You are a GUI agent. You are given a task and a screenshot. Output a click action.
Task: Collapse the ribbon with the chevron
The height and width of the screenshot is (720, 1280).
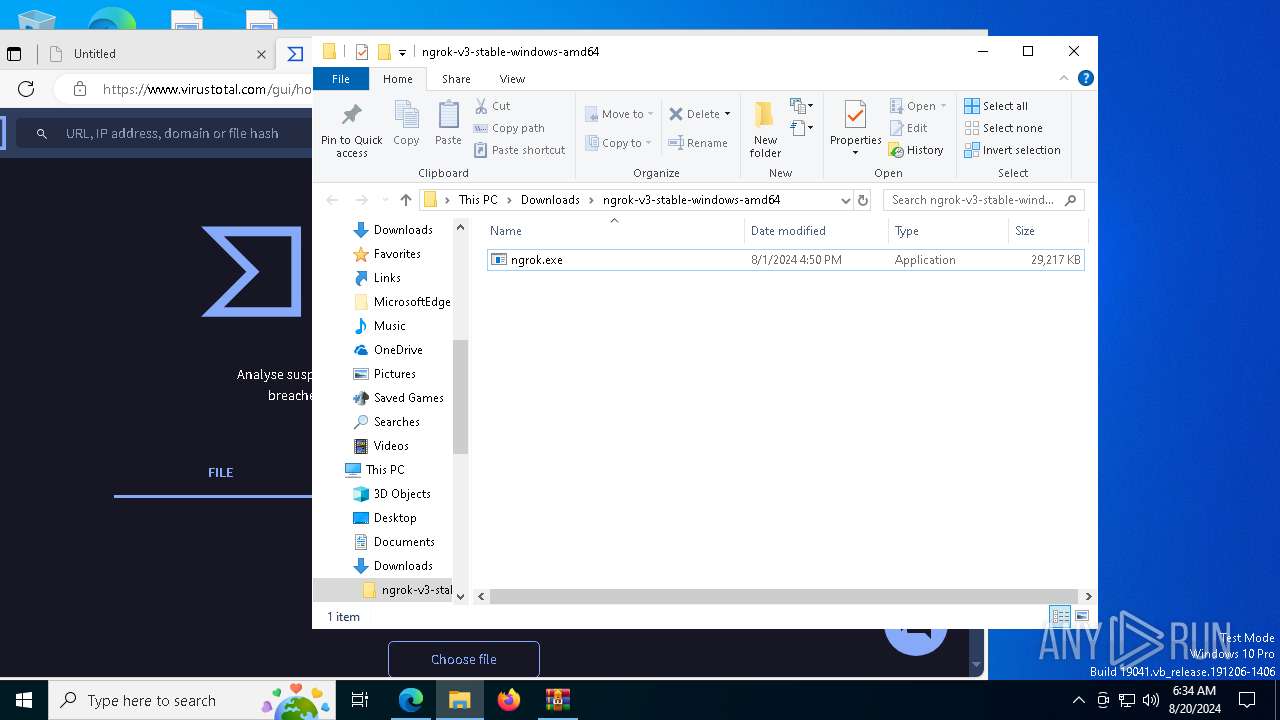(1064, 78)
